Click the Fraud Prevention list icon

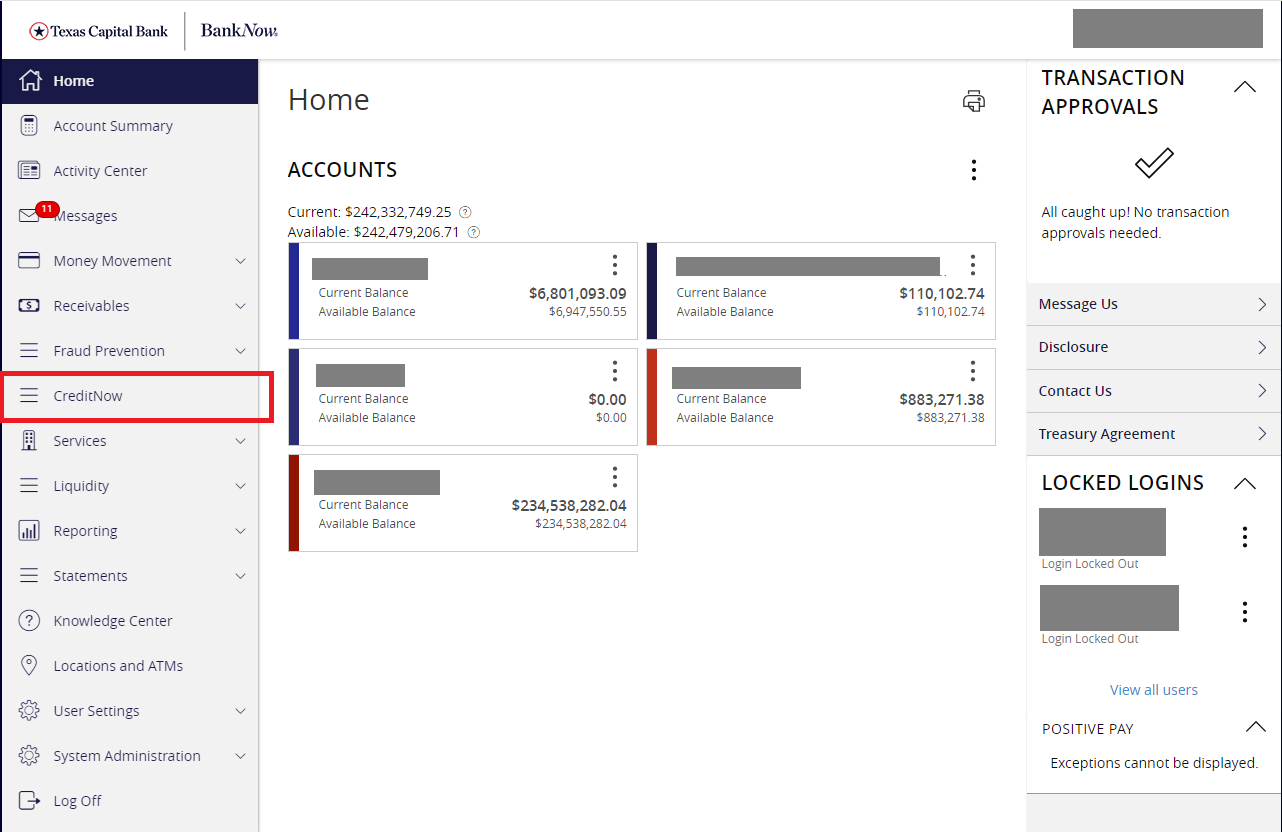coord(29,351)
